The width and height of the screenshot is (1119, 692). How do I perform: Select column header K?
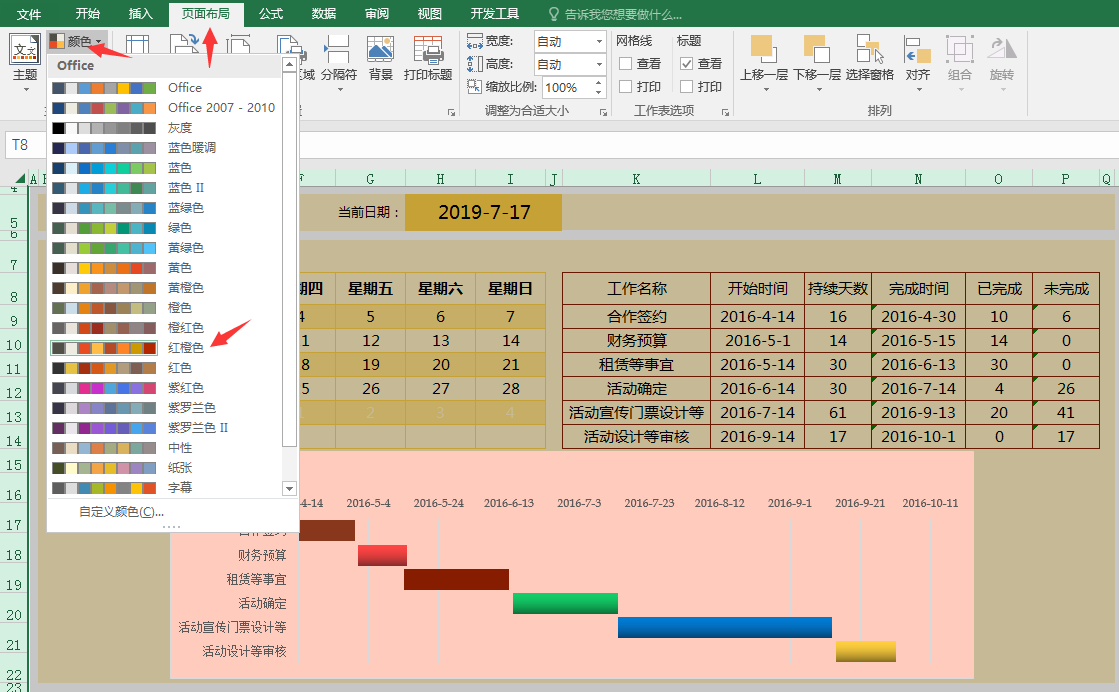pos(636,178)
